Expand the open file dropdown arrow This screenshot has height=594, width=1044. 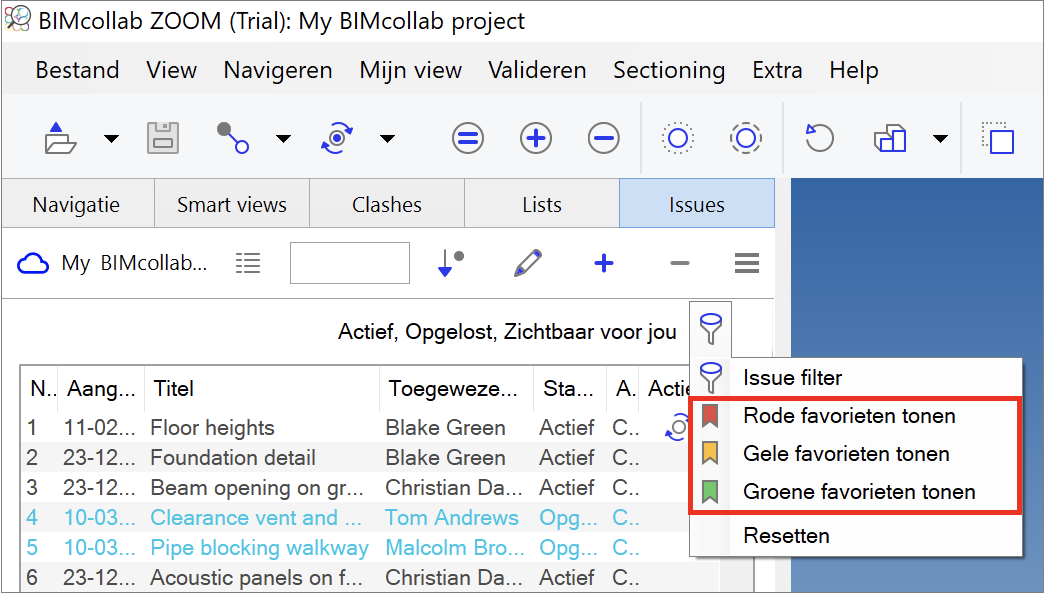pos(111,139)
